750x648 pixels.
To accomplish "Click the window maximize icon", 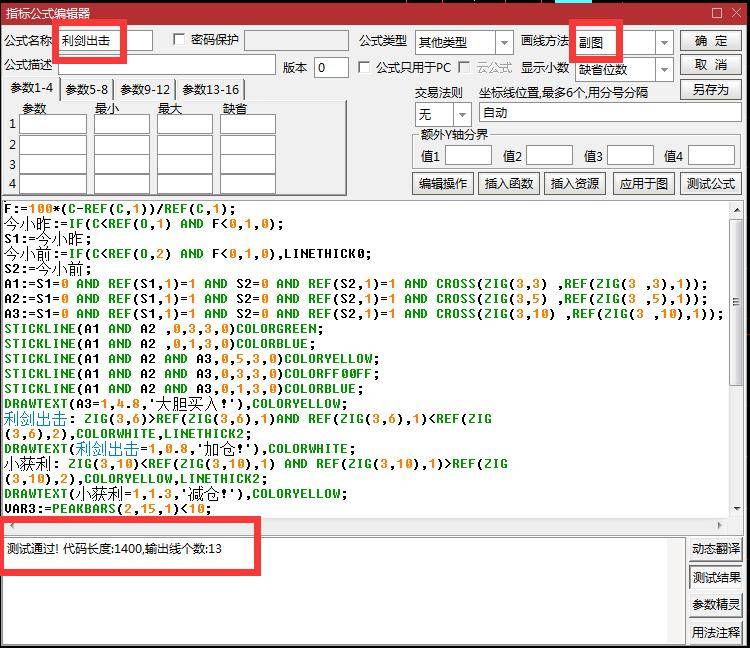I will (717, 13).
